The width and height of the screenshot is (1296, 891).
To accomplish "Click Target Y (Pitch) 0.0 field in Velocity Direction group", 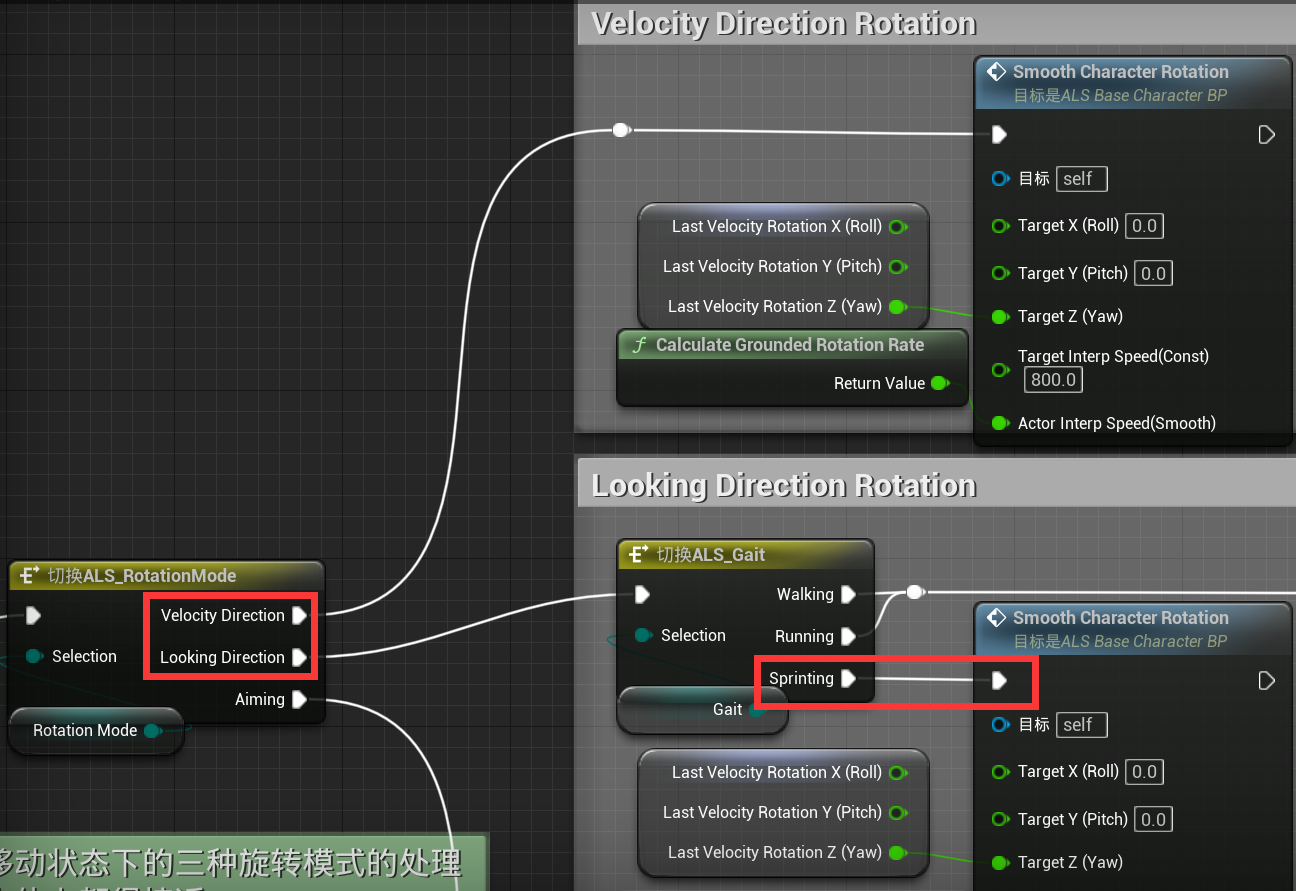I will coord(1154,273).
